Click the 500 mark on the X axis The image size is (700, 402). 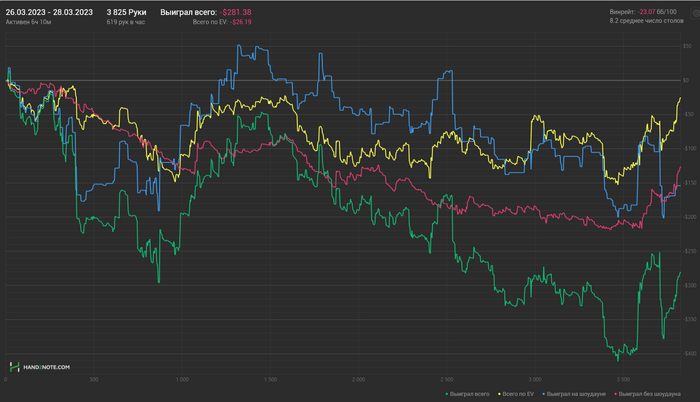(94, 380)
